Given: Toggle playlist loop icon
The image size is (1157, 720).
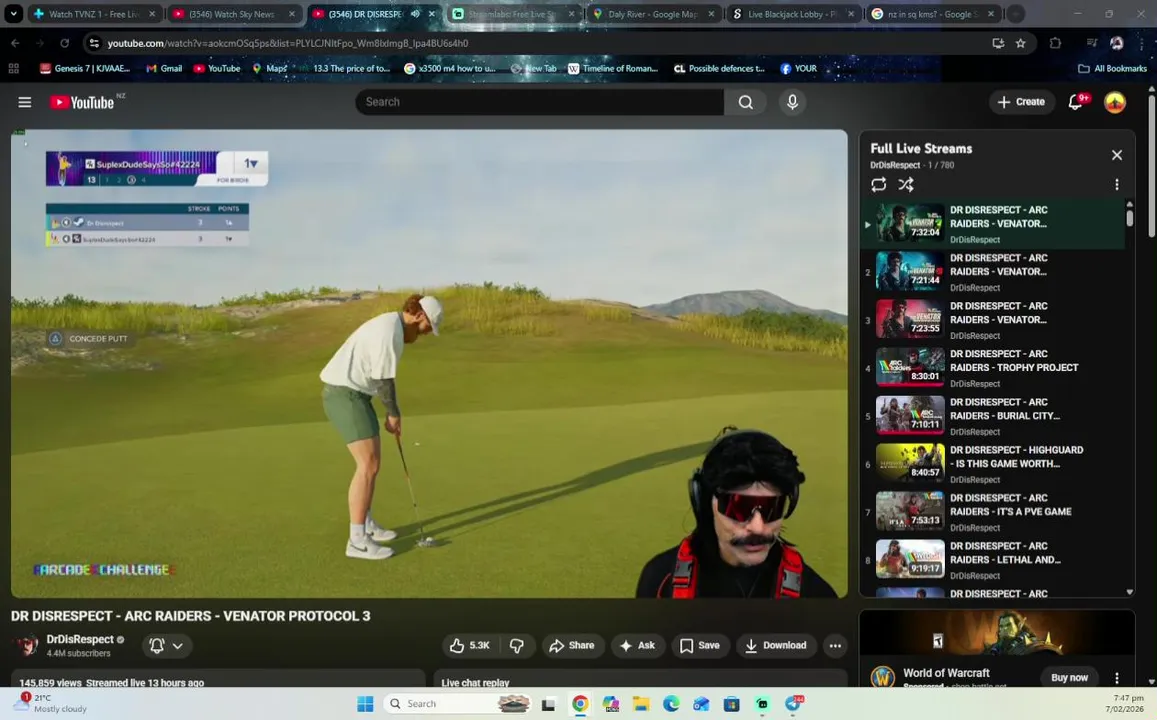Looking at the screenshot, I should (x=878, y=184).
